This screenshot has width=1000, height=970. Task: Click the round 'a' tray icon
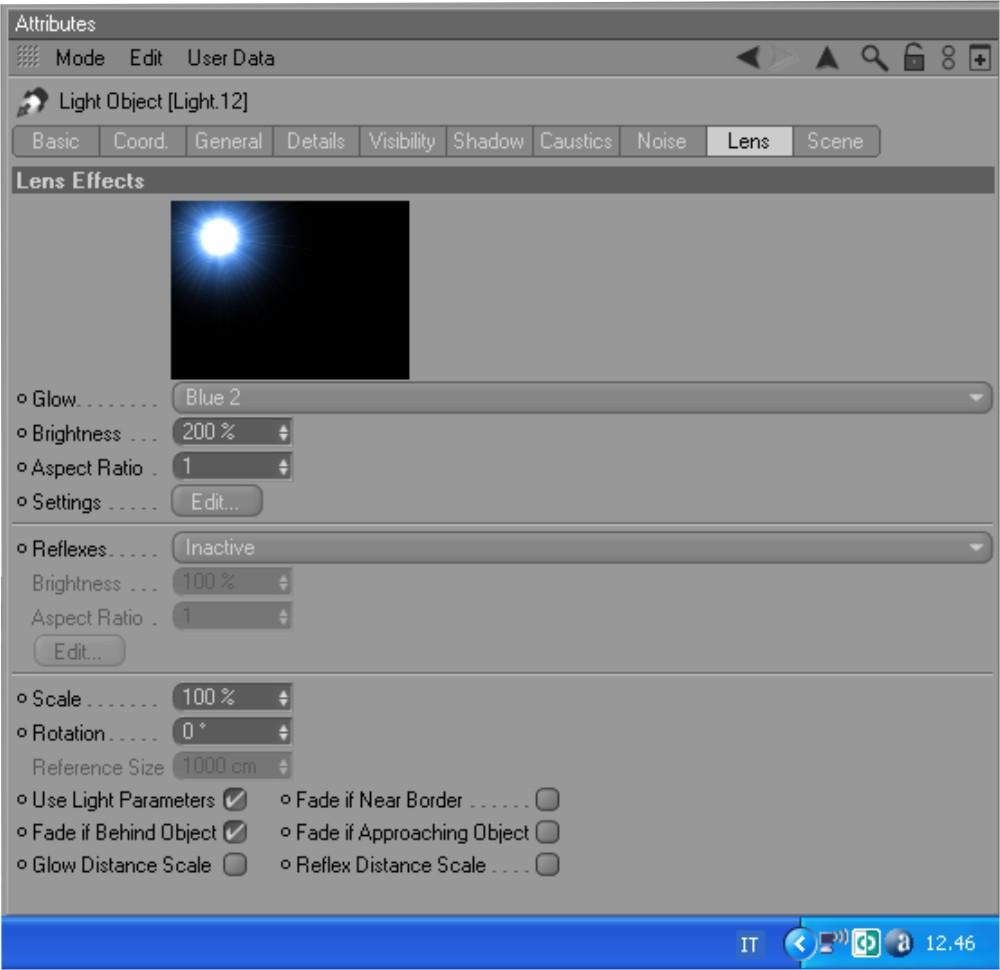pyautogui.click(x=900, y=943)
